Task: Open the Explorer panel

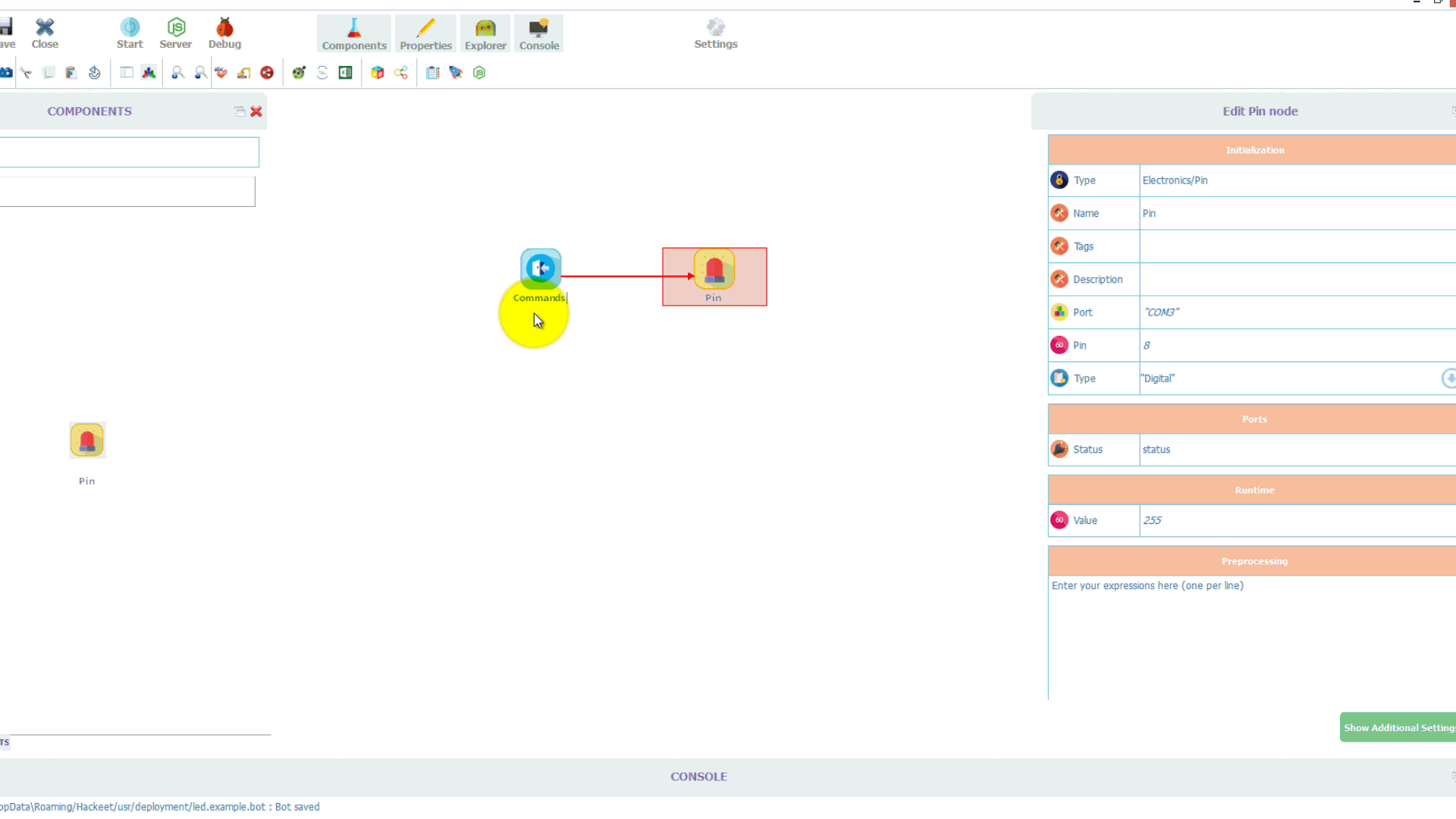Action: 485,32
